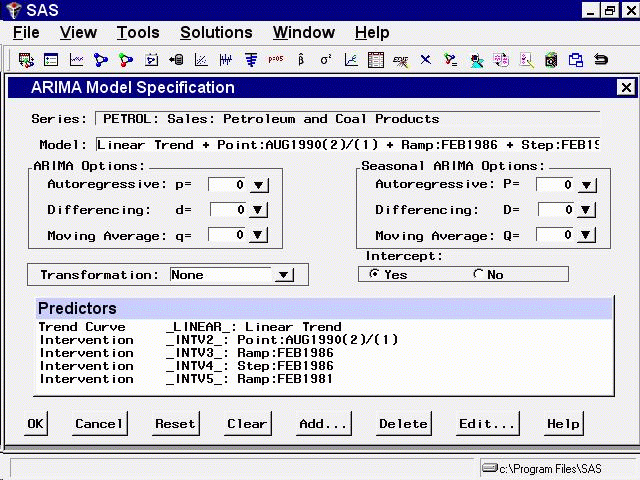Select the Intercept Yes radio button
Image resolution: width=640 pixels, height=480 pixels.
(x=373, y=274)
